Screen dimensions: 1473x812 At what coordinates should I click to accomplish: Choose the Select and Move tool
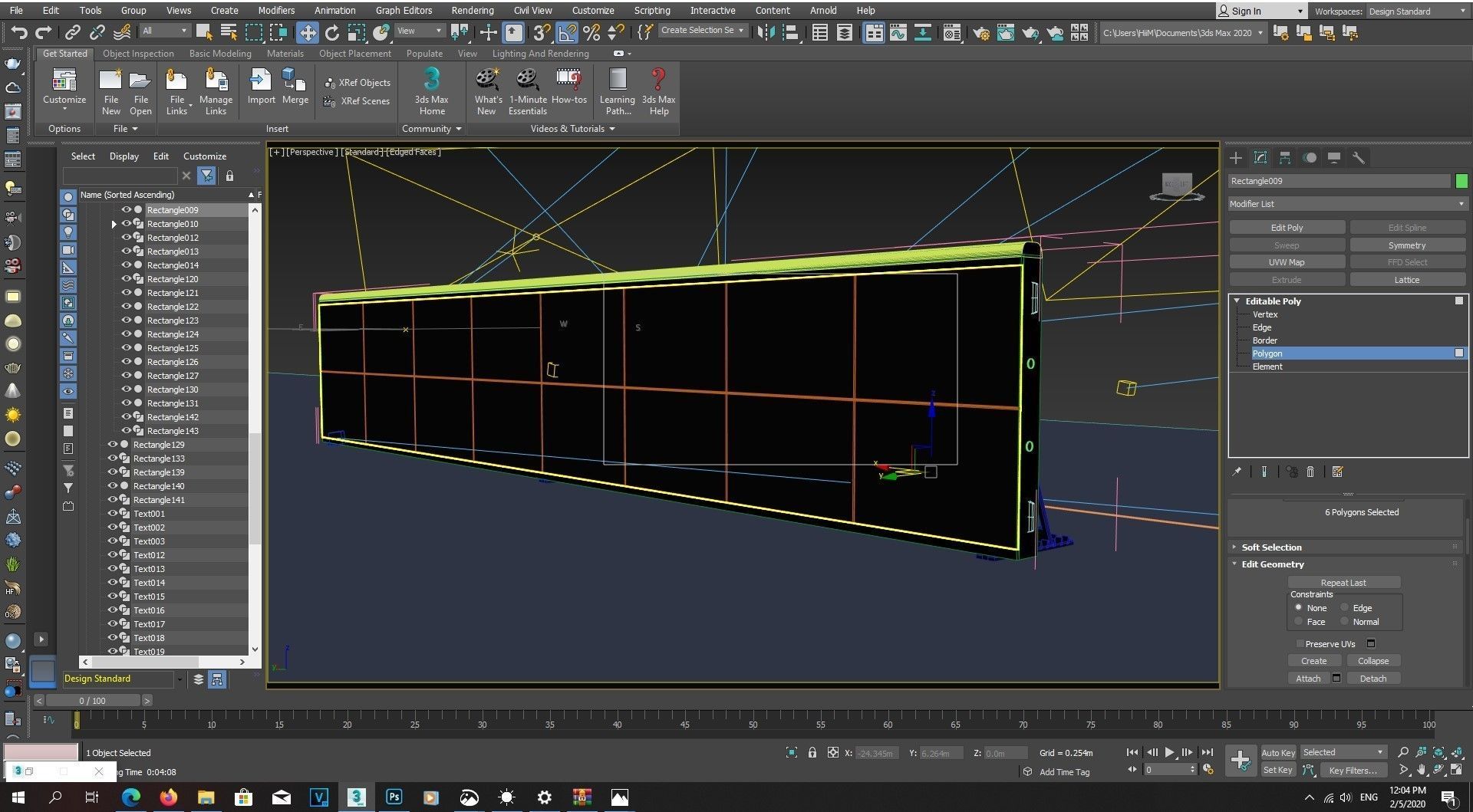click(308, 32)
